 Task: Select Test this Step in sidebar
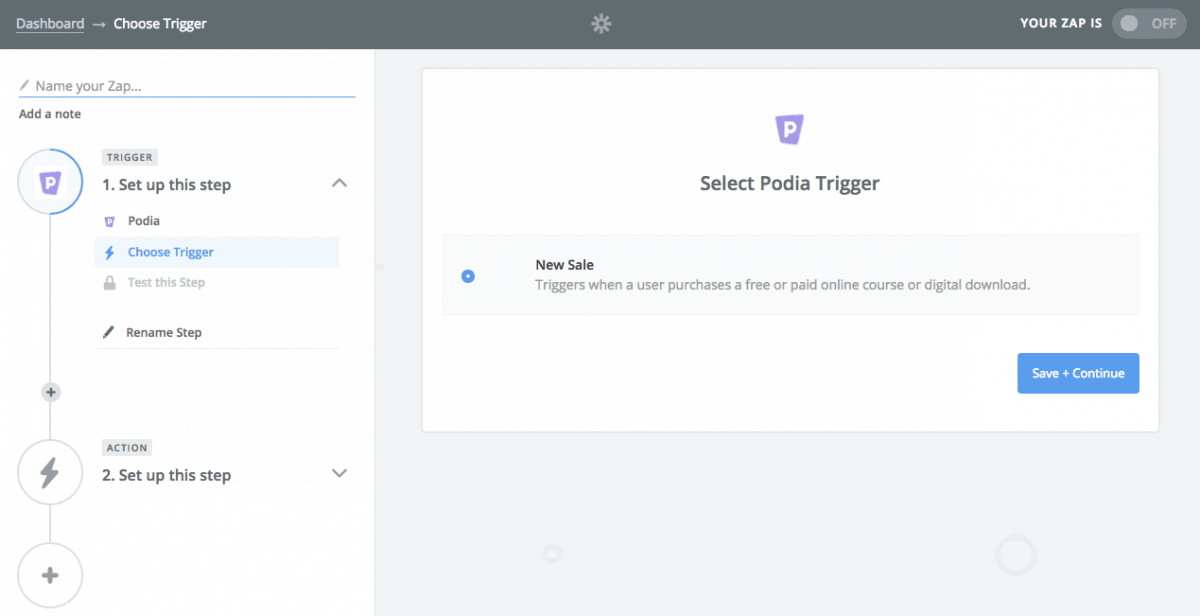(166, 283)
